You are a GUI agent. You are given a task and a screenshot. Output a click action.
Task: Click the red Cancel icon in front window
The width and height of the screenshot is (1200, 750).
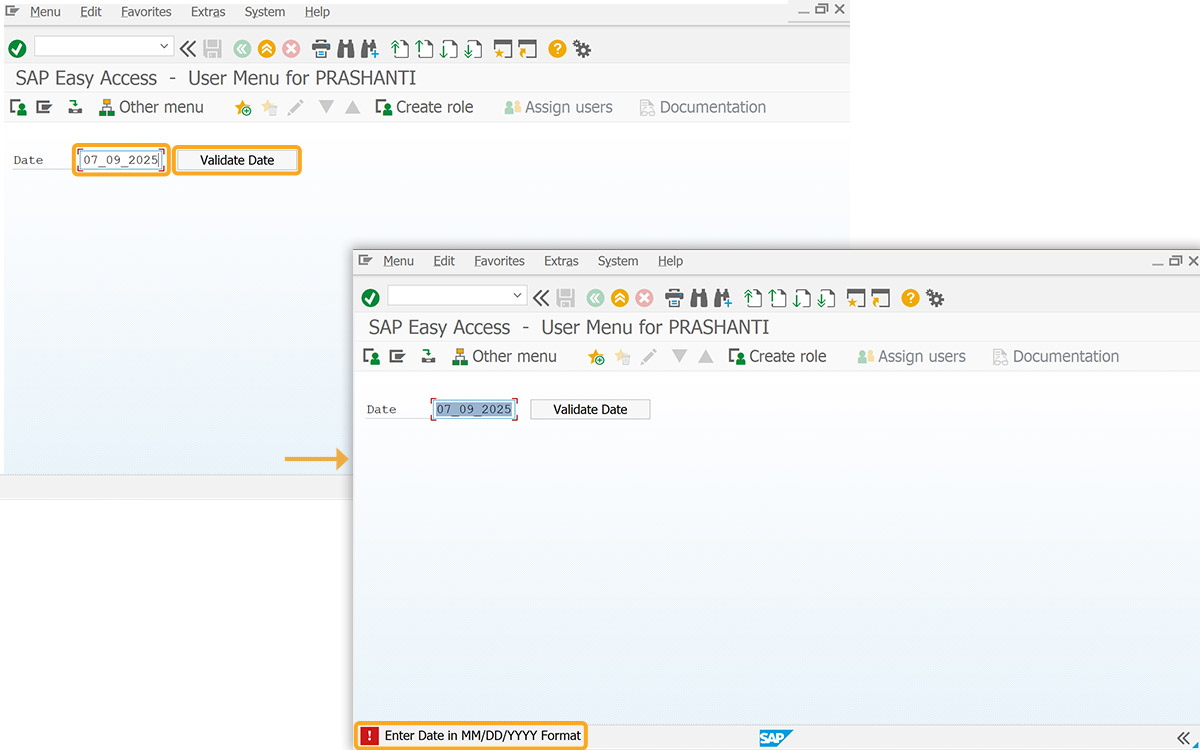pyautogui.click(x=644, y=297)
